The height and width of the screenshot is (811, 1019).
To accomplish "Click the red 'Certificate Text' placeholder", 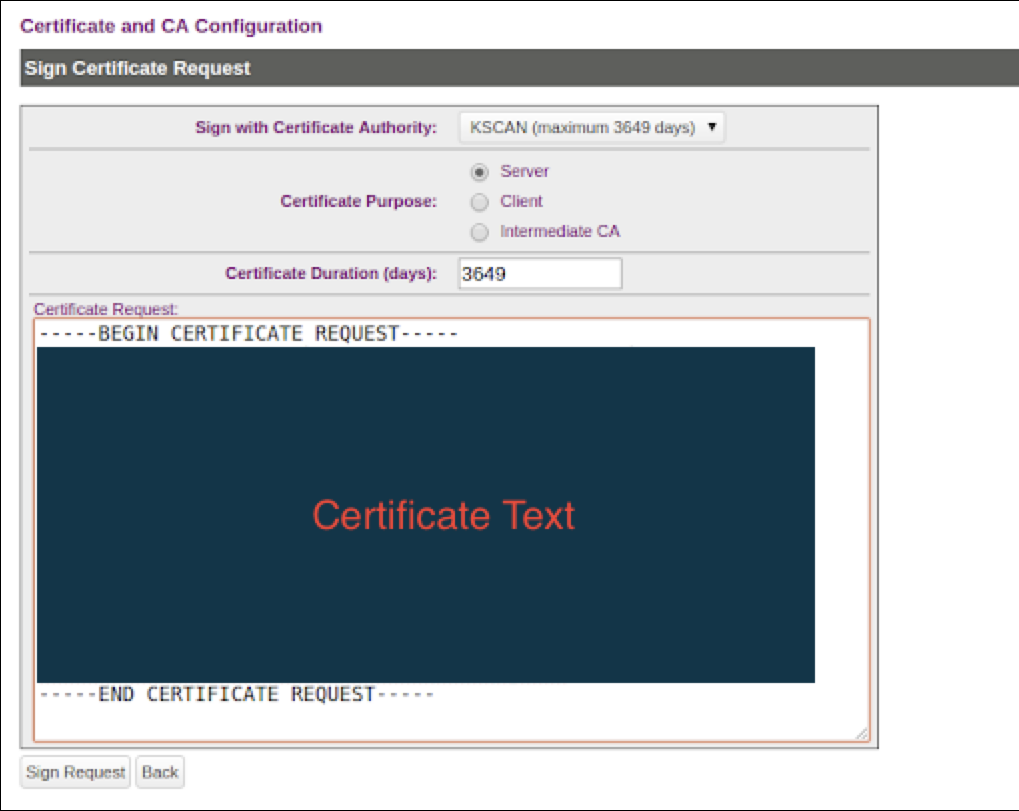I will coord(443,516).
